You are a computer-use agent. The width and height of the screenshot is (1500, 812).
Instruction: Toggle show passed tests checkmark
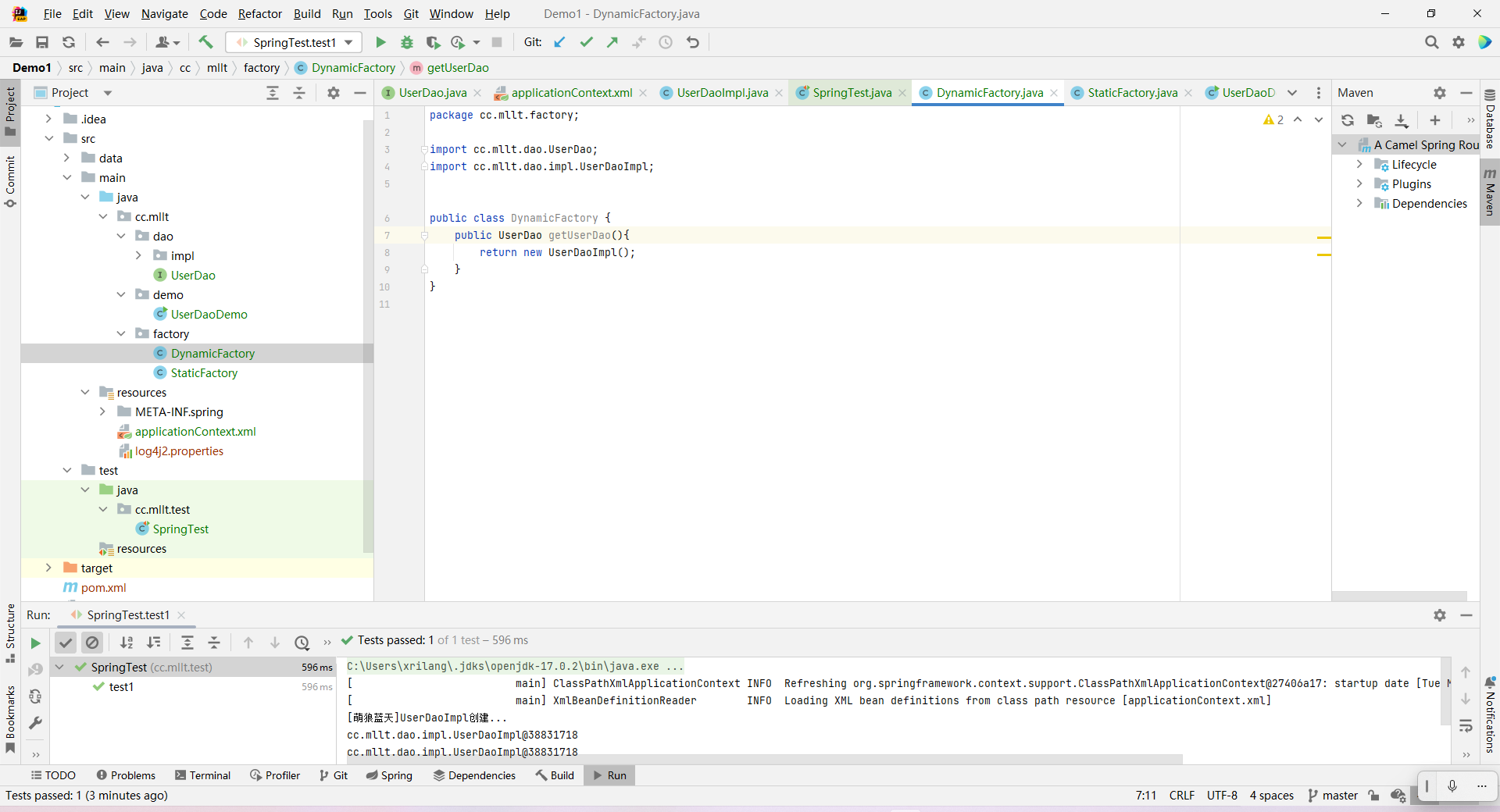(x=66, y=643)
